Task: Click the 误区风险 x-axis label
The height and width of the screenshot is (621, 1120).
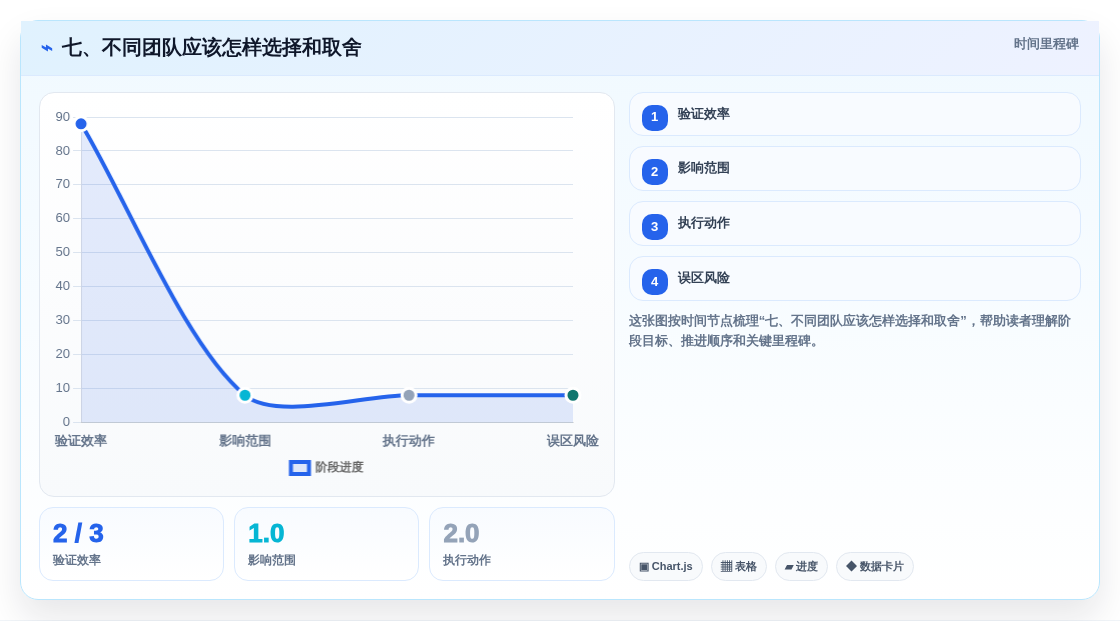Action: pyautogui.click(x=572, y=441)
